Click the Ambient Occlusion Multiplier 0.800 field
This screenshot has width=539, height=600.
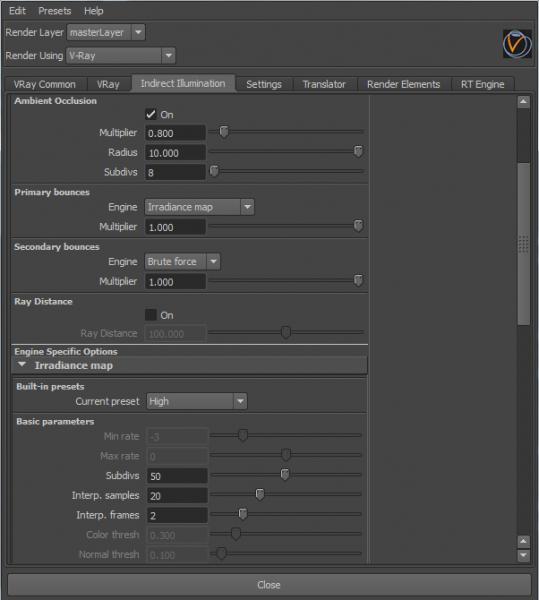[x=175, y=133]
